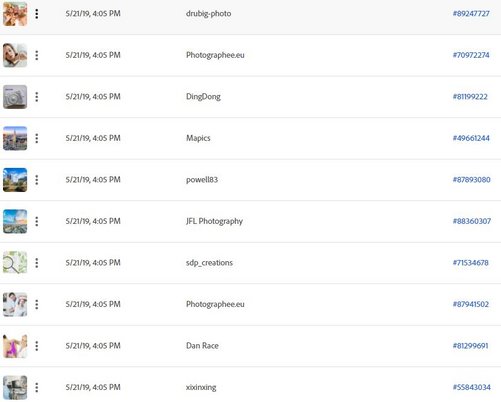Open more options menu for drubig-photo row
501x402 pixels.
(37, 14)
